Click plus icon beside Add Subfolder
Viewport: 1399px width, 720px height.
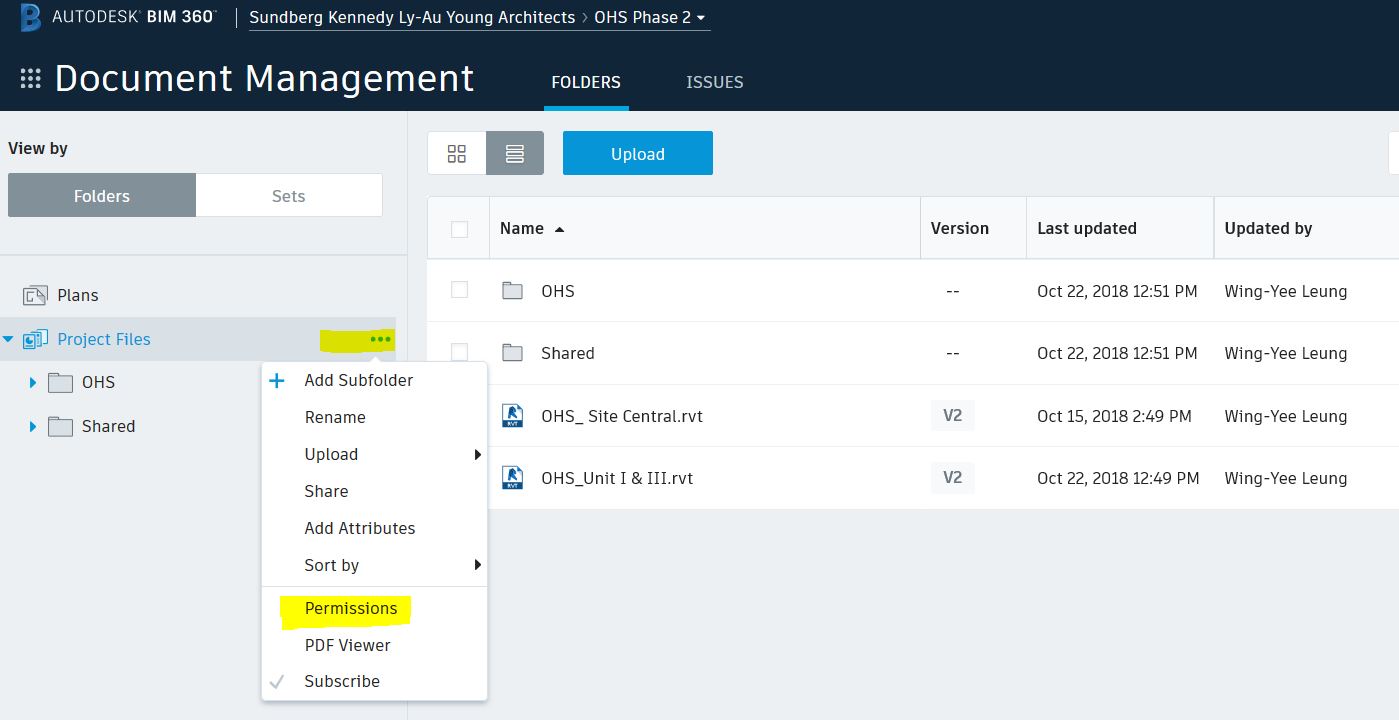coord(278,380)
